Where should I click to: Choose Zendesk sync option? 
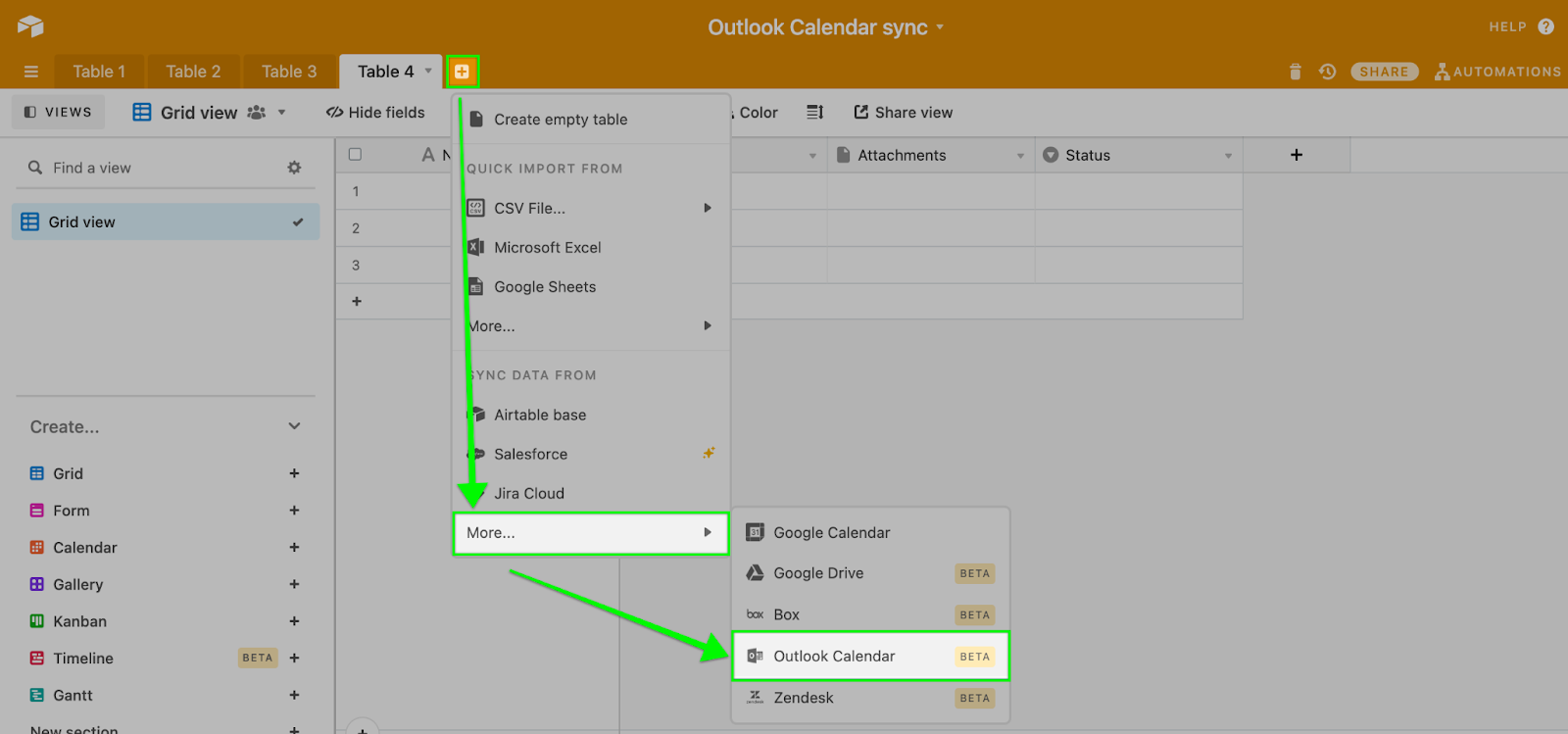coord(871,698)
